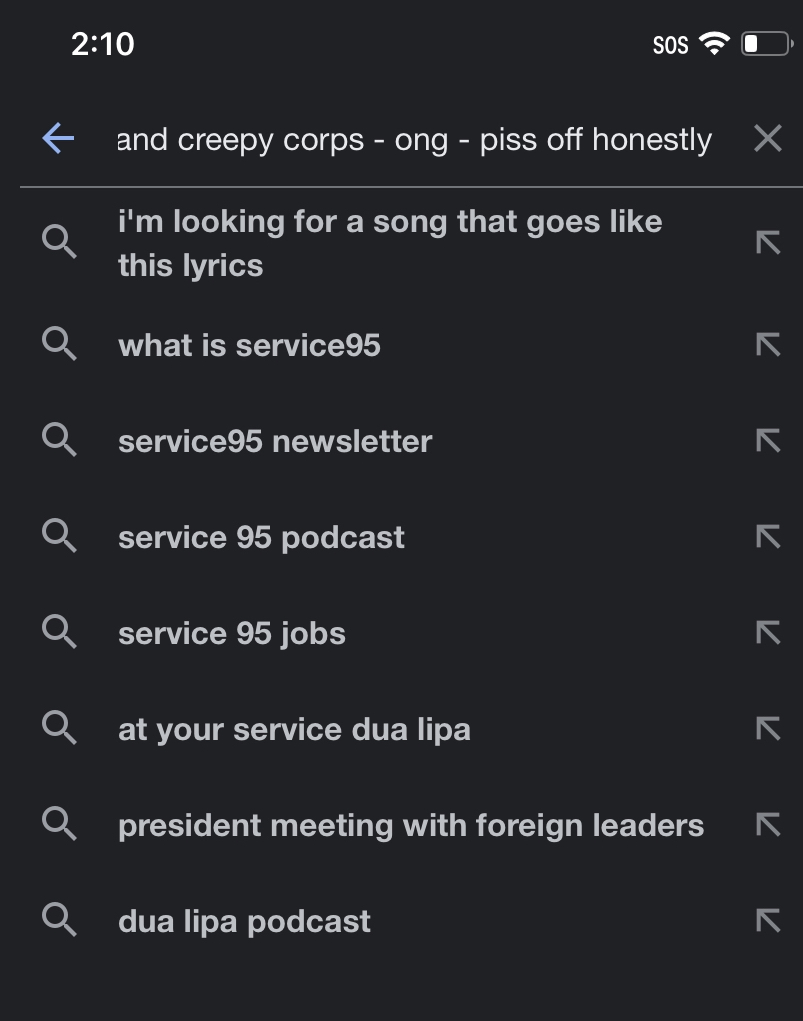Insert "at your service dua lipa" arrow
This screenshot has height=1021, width=803.
coord(767,730)
